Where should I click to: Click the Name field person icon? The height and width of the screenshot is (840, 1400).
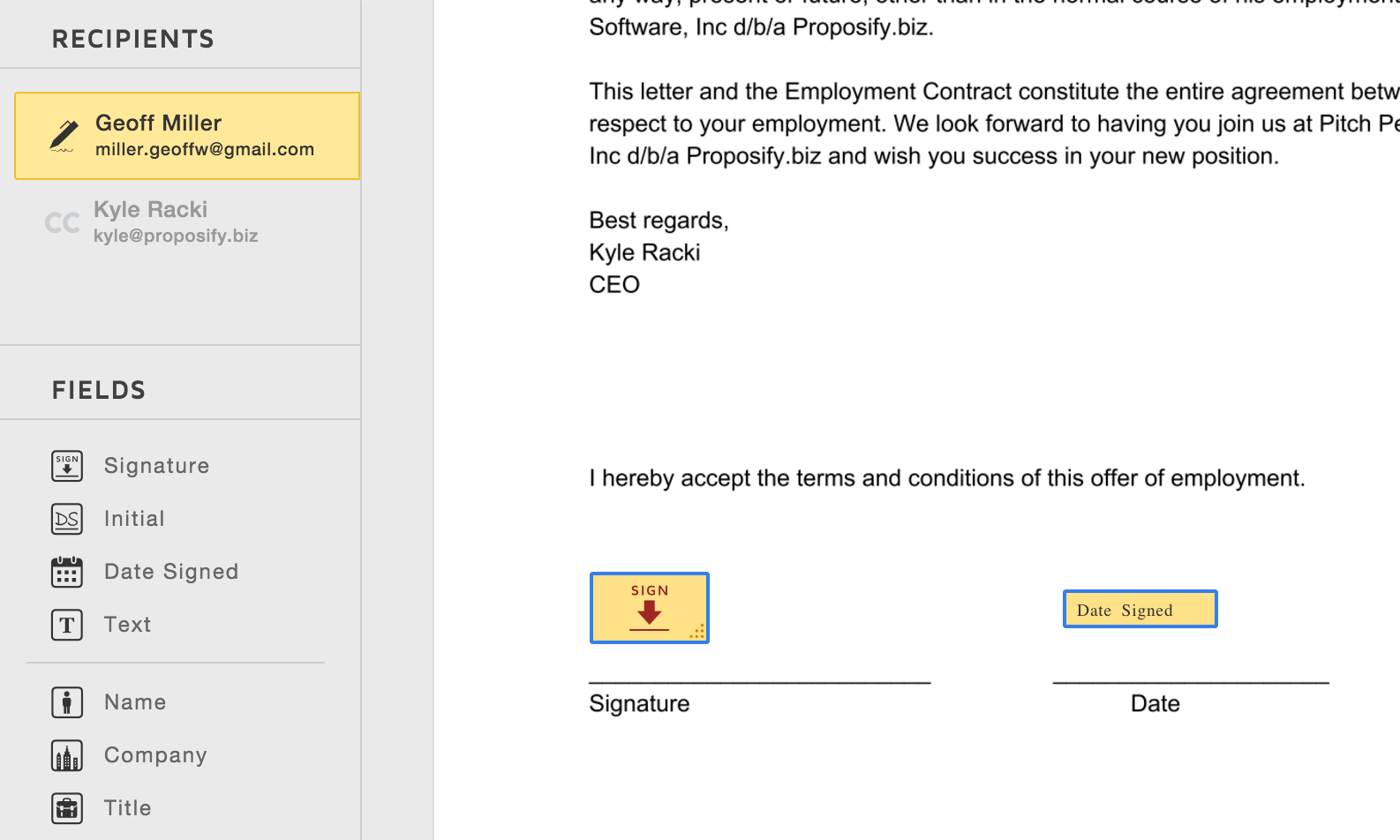coord(67,702)
